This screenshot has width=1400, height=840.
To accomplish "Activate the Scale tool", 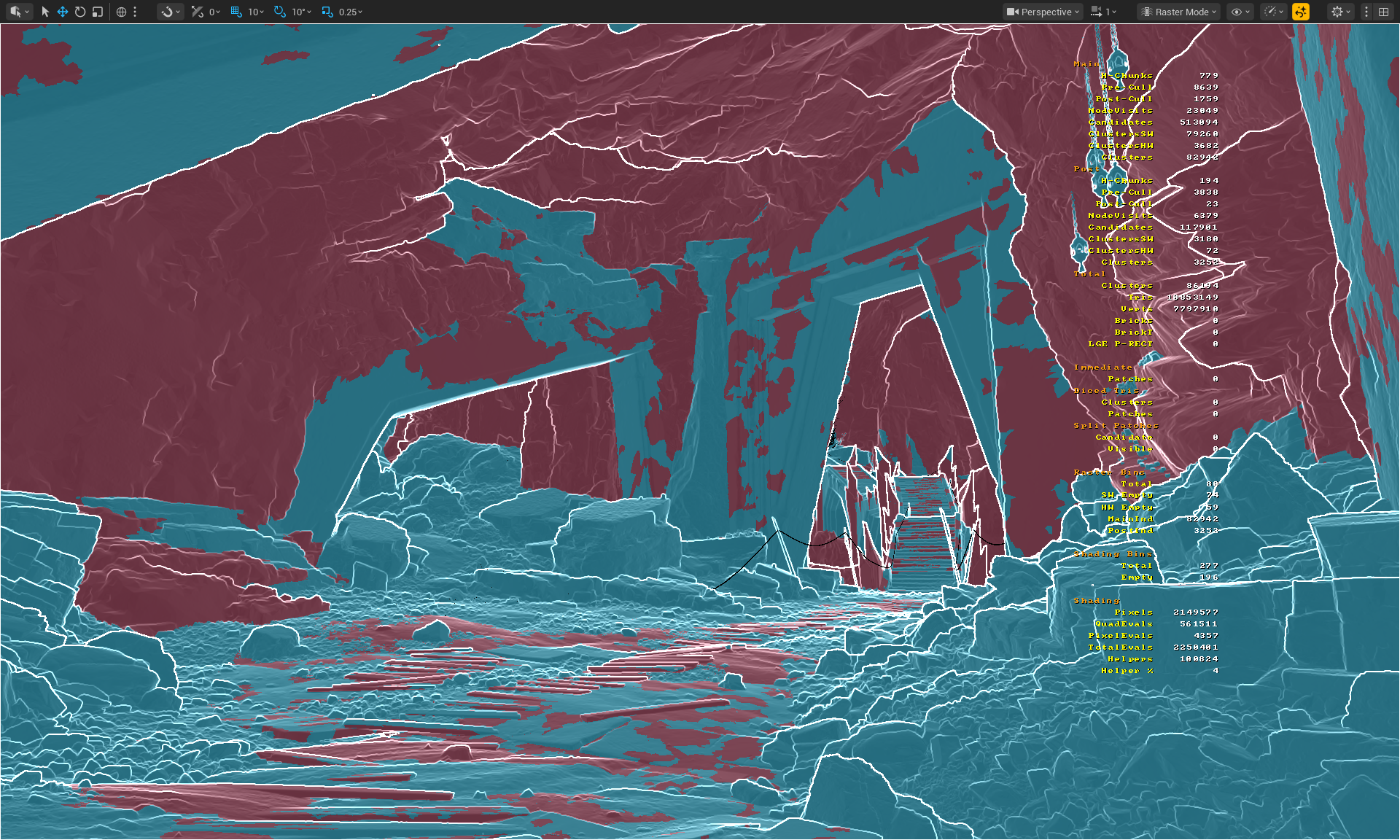I will (x=98, y=12).
